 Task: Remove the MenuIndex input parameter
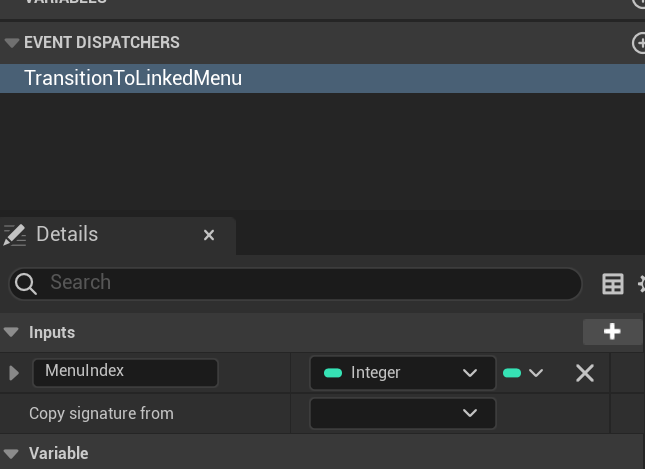(x=585, y=373)
